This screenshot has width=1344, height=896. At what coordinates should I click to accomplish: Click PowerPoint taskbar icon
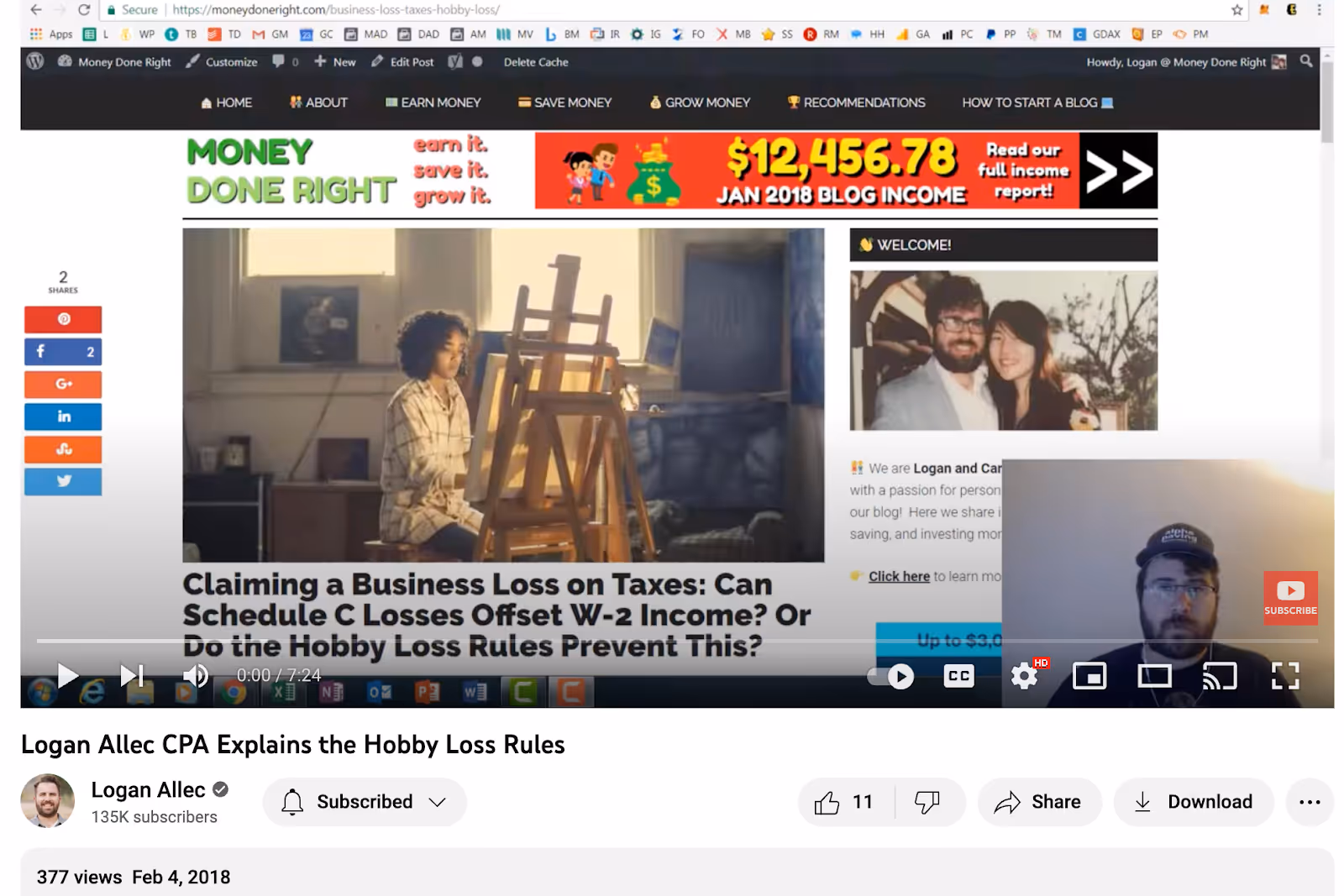click(427, 692)
